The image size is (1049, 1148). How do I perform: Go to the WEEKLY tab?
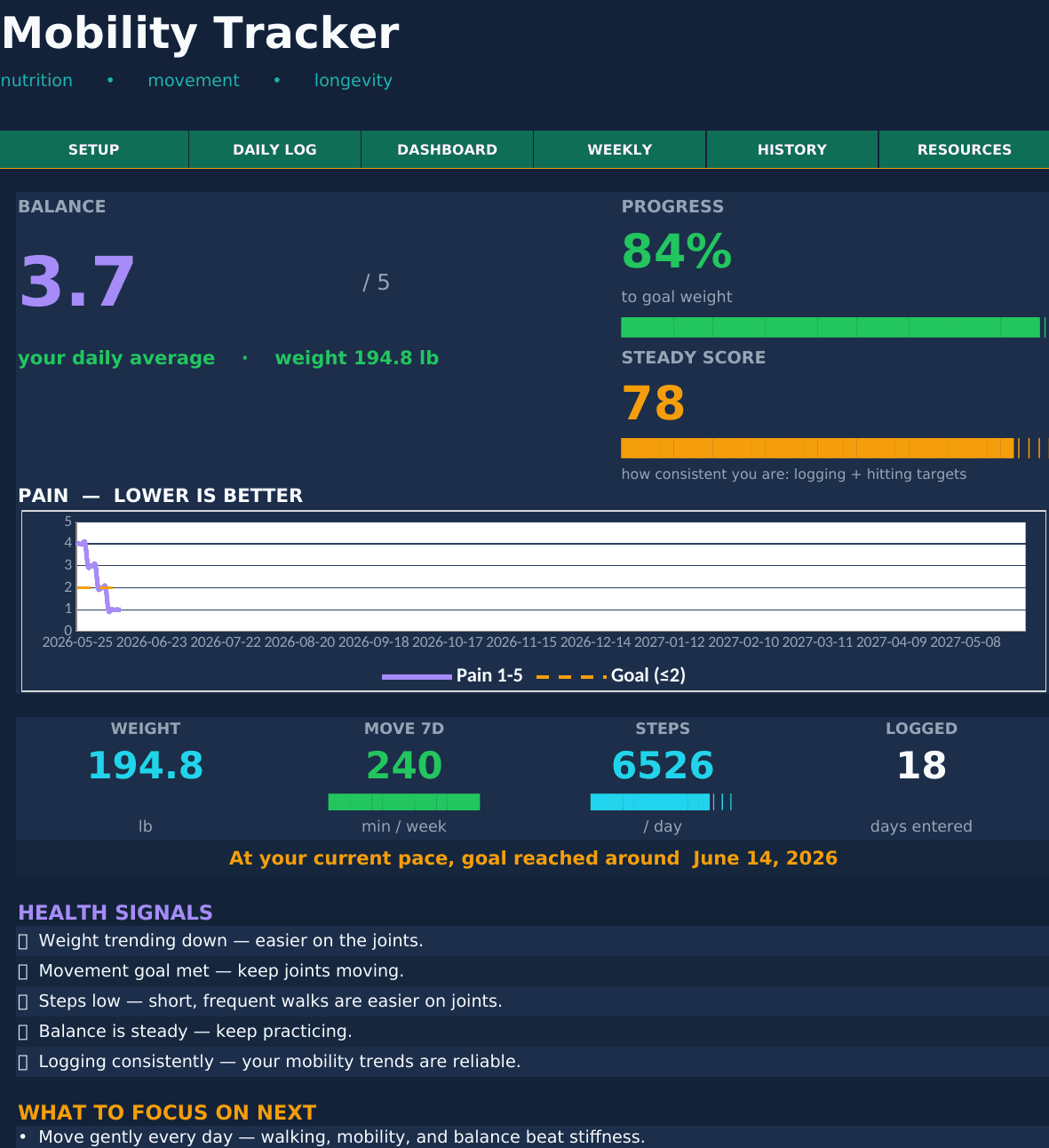619,149
